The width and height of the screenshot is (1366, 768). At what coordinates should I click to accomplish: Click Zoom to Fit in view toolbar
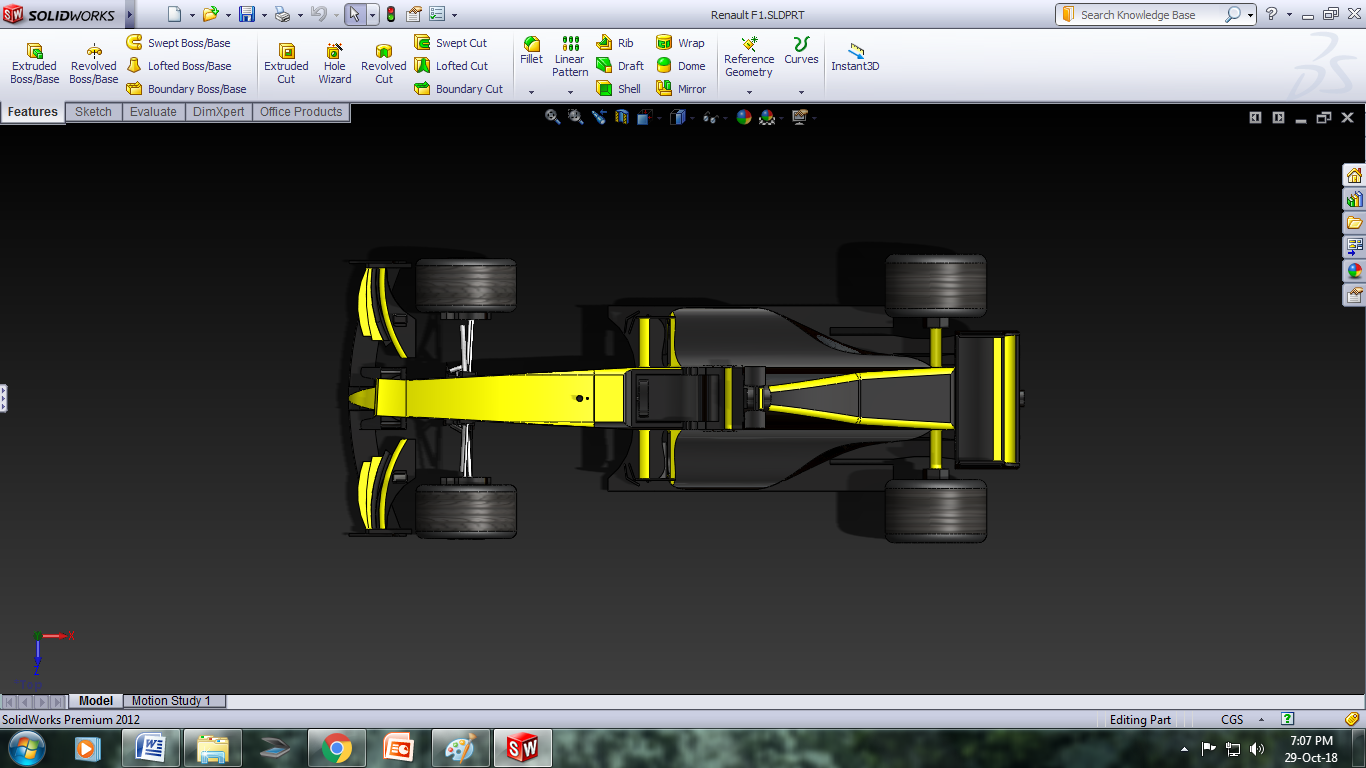tap(552, 117)
